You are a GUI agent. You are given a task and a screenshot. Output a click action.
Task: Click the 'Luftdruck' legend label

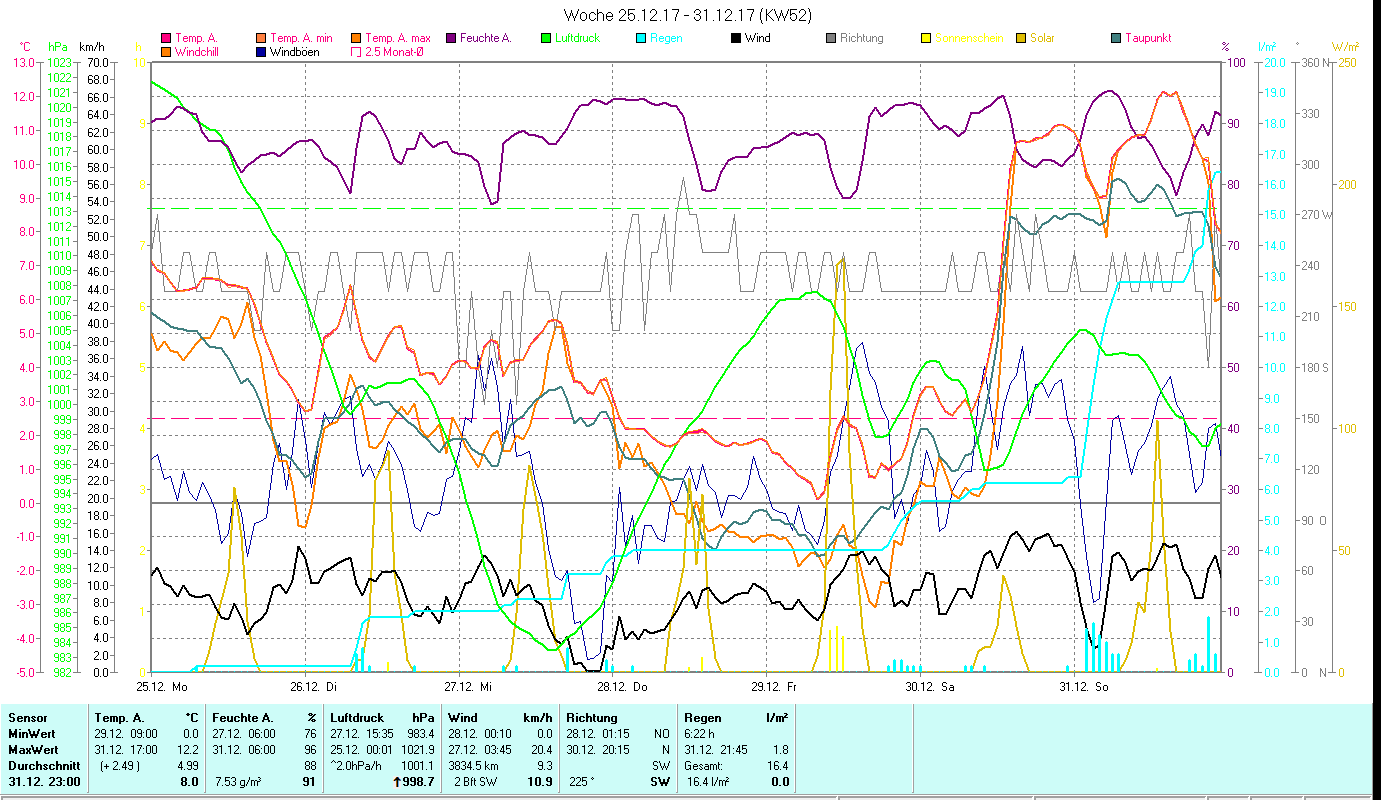(579, 38)
